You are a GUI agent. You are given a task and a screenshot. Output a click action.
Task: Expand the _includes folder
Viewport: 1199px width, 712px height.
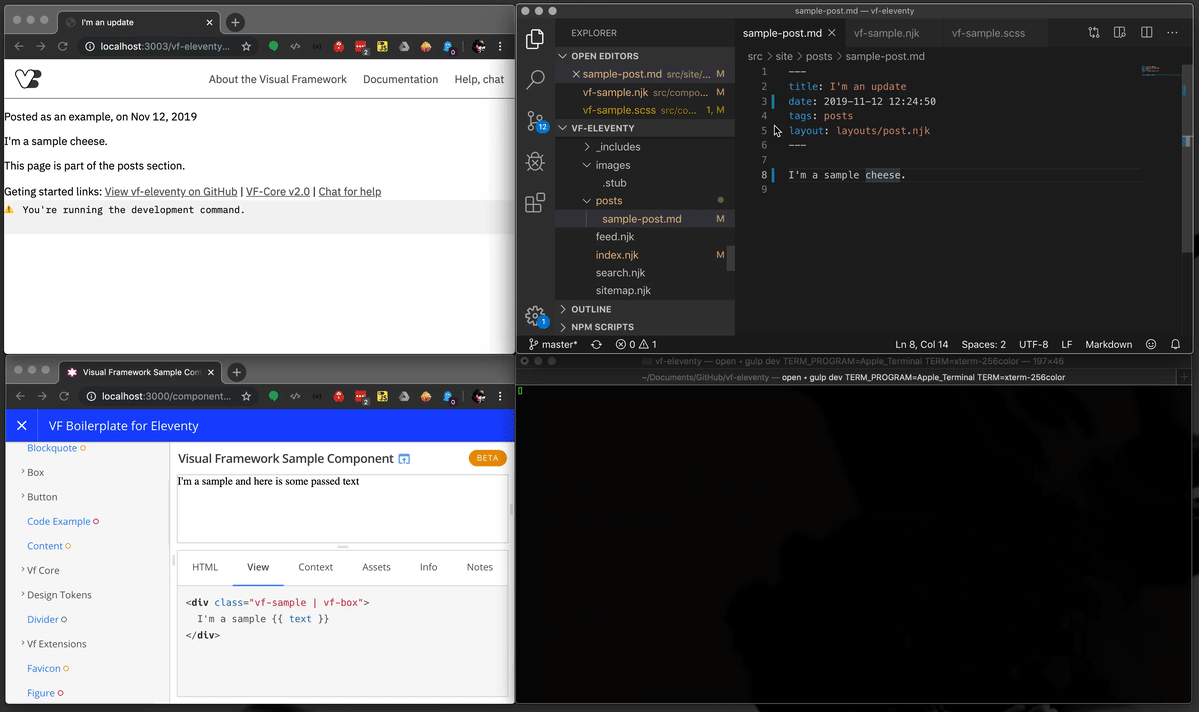(619, 147)
